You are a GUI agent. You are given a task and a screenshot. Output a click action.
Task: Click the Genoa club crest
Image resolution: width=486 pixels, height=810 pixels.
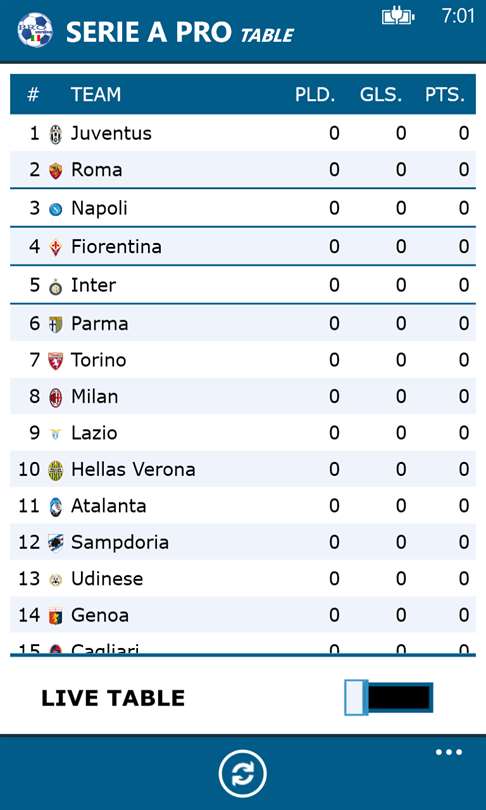56,616
